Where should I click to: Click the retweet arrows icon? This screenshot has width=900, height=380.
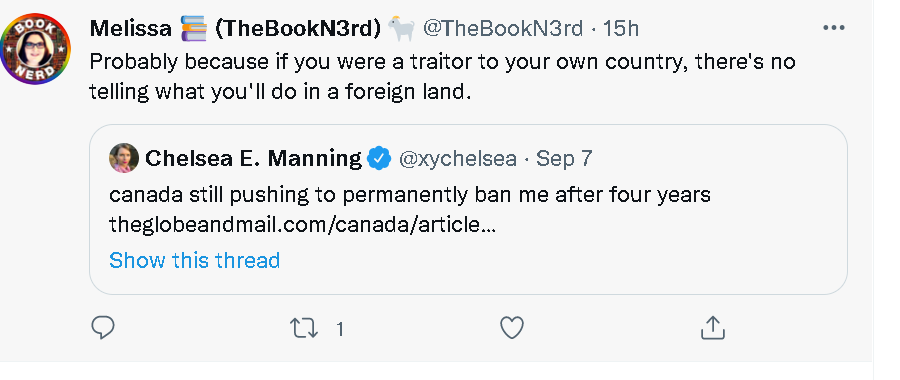(x=304, y=328)
